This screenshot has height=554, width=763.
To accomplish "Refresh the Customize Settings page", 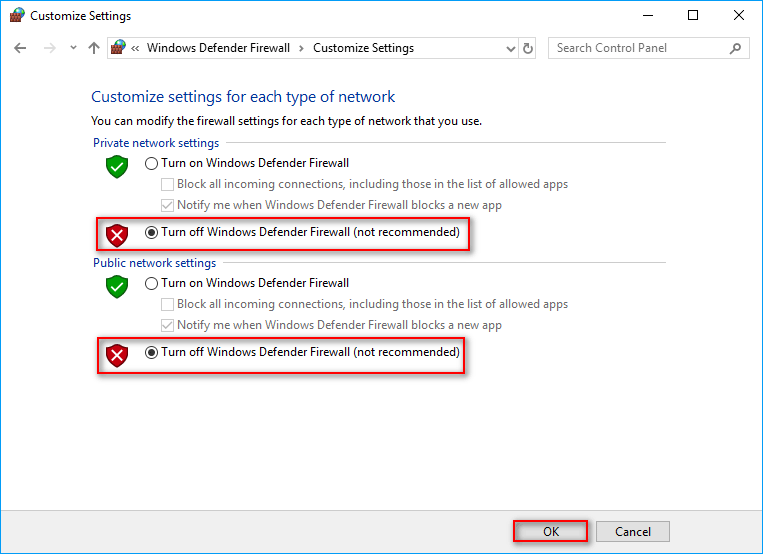I will [527, 49].
